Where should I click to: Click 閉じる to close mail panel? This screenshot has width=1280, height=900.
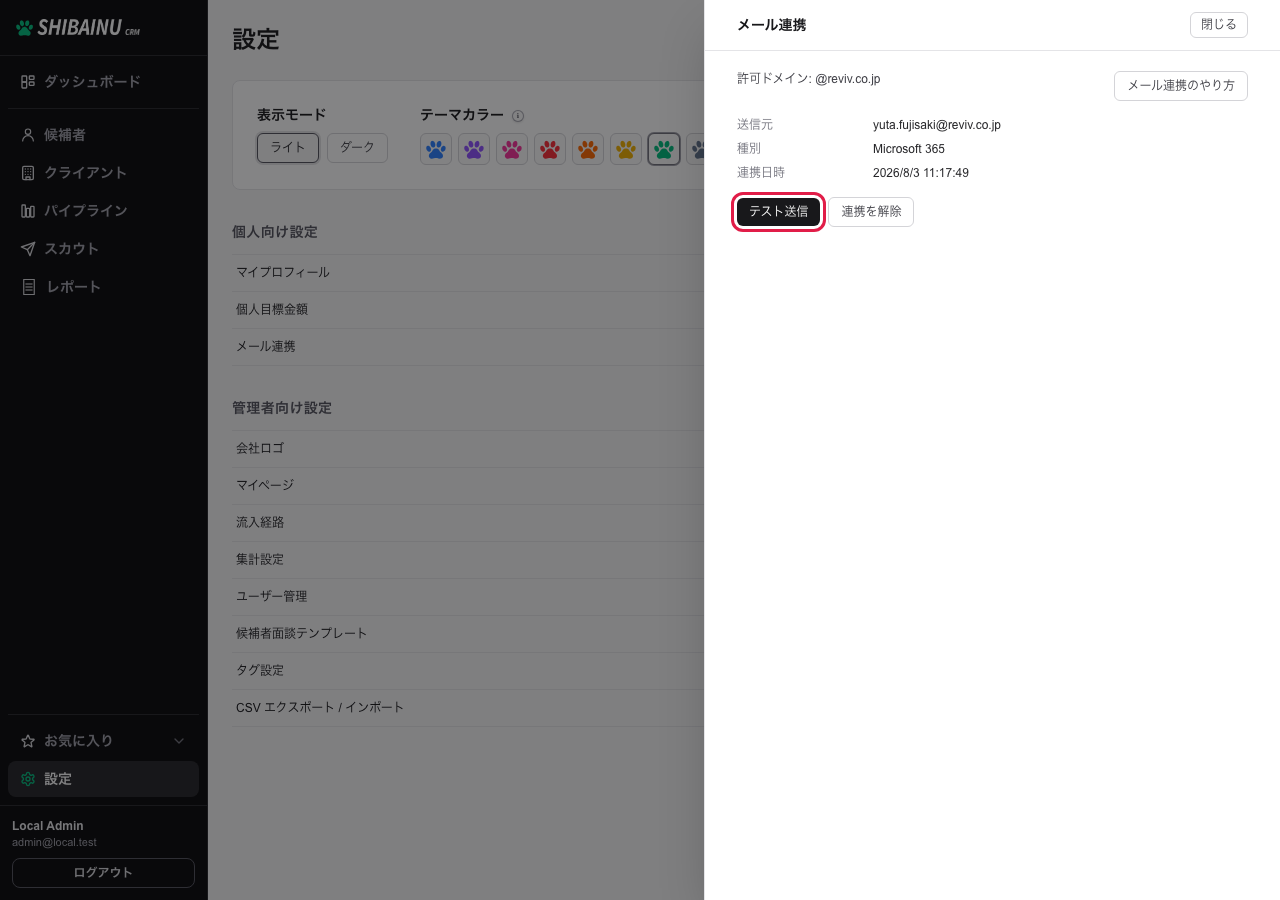[x=1218, y=25]
